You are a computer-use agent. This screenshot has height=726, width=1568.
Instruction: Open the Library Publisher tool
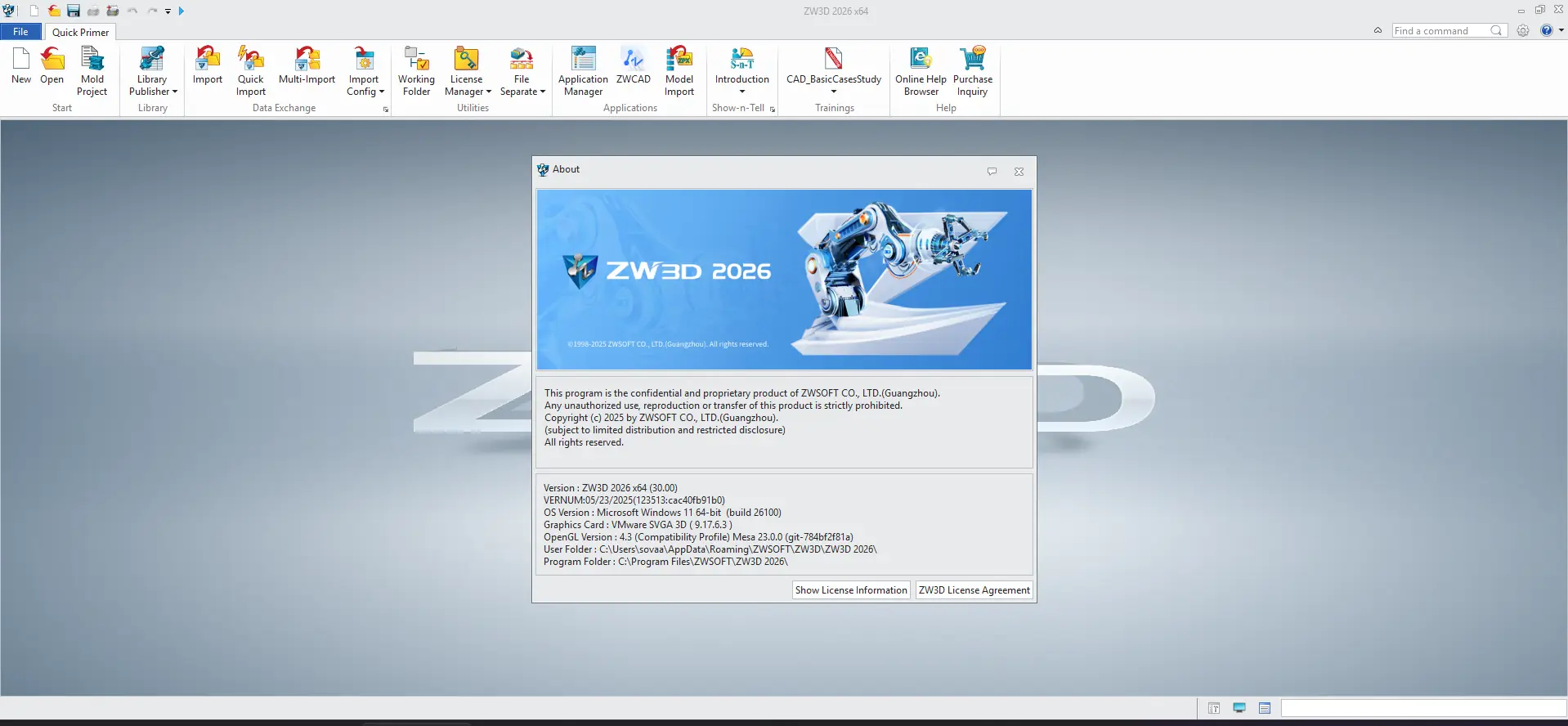[x=152, y=71]
